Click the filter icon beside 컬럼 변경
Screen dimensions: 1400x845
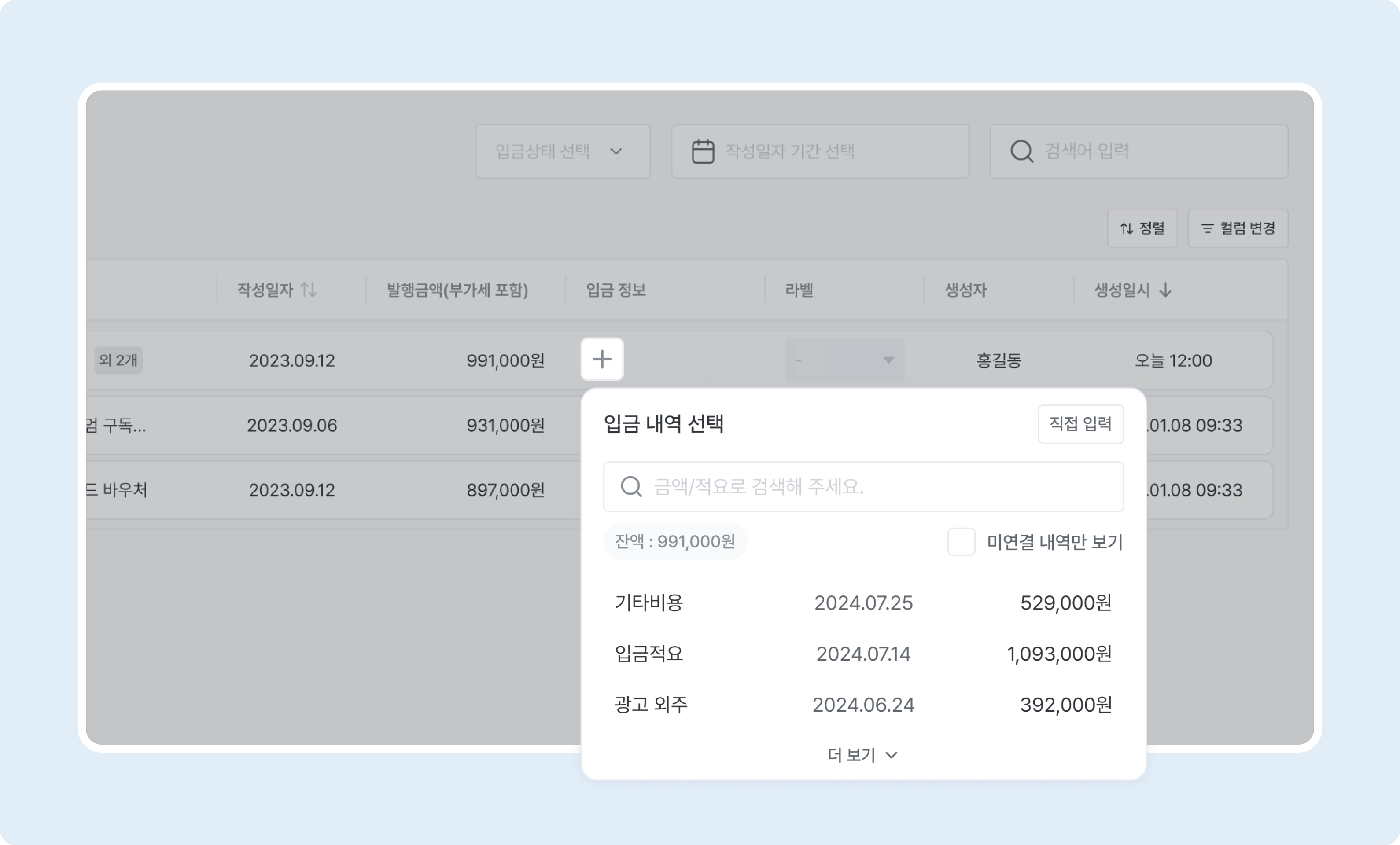click(1207, 229)
